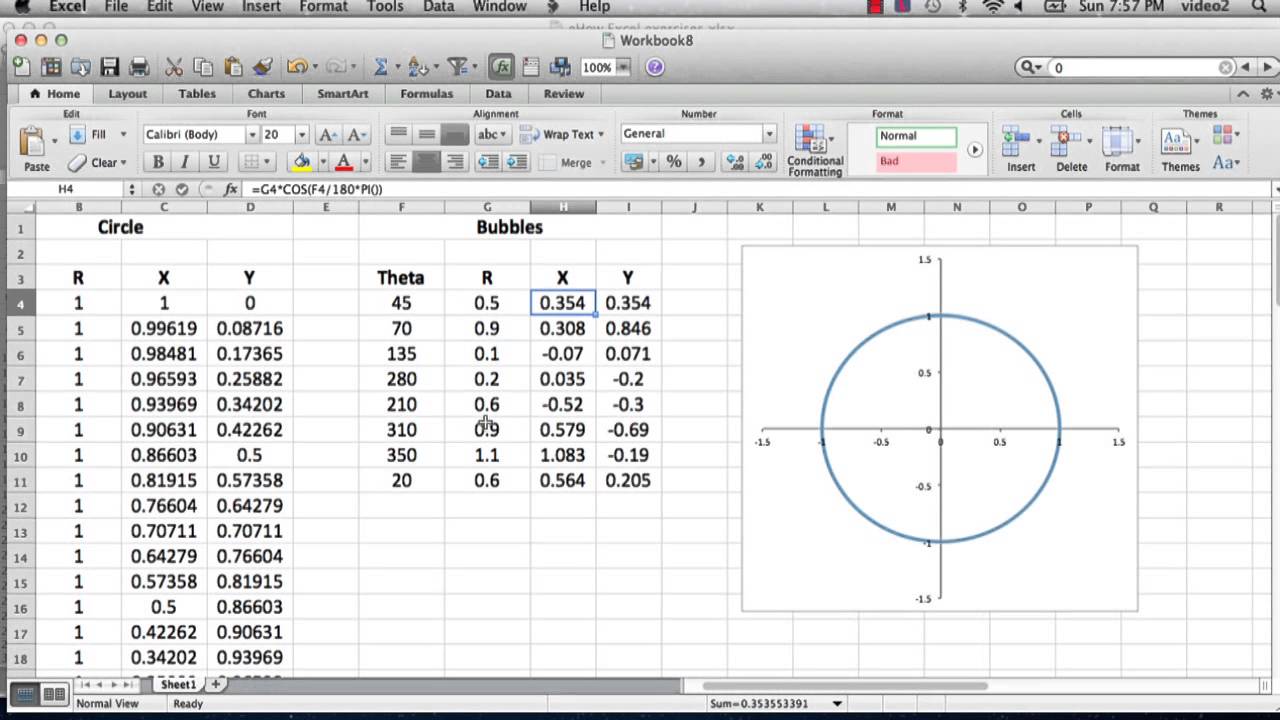
Task: Expand the fill color dropdown arrow
Action: point(321,162)
